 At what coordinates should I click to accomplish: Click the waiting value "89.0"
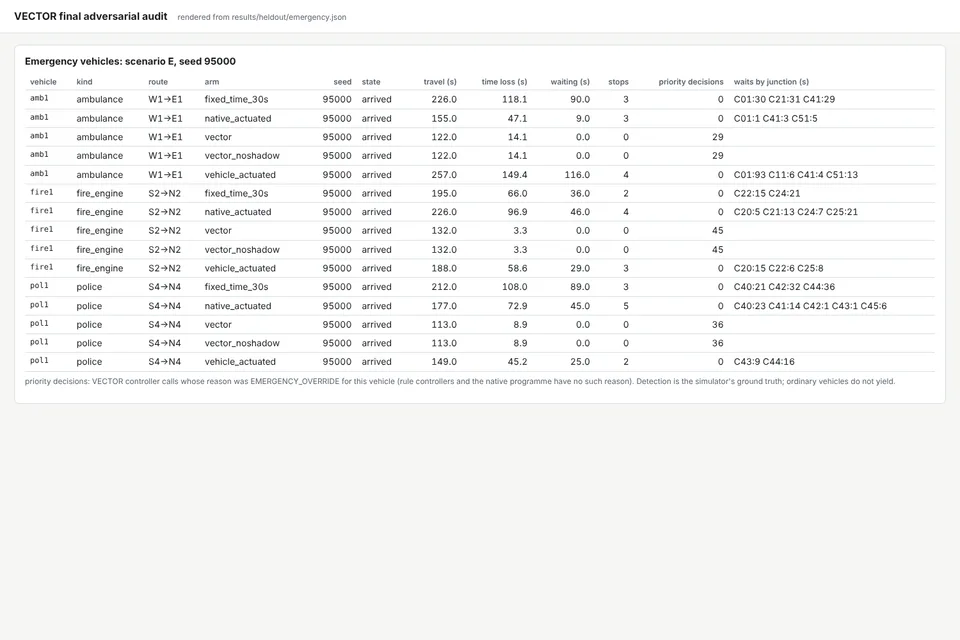click(x=580, y=287)
